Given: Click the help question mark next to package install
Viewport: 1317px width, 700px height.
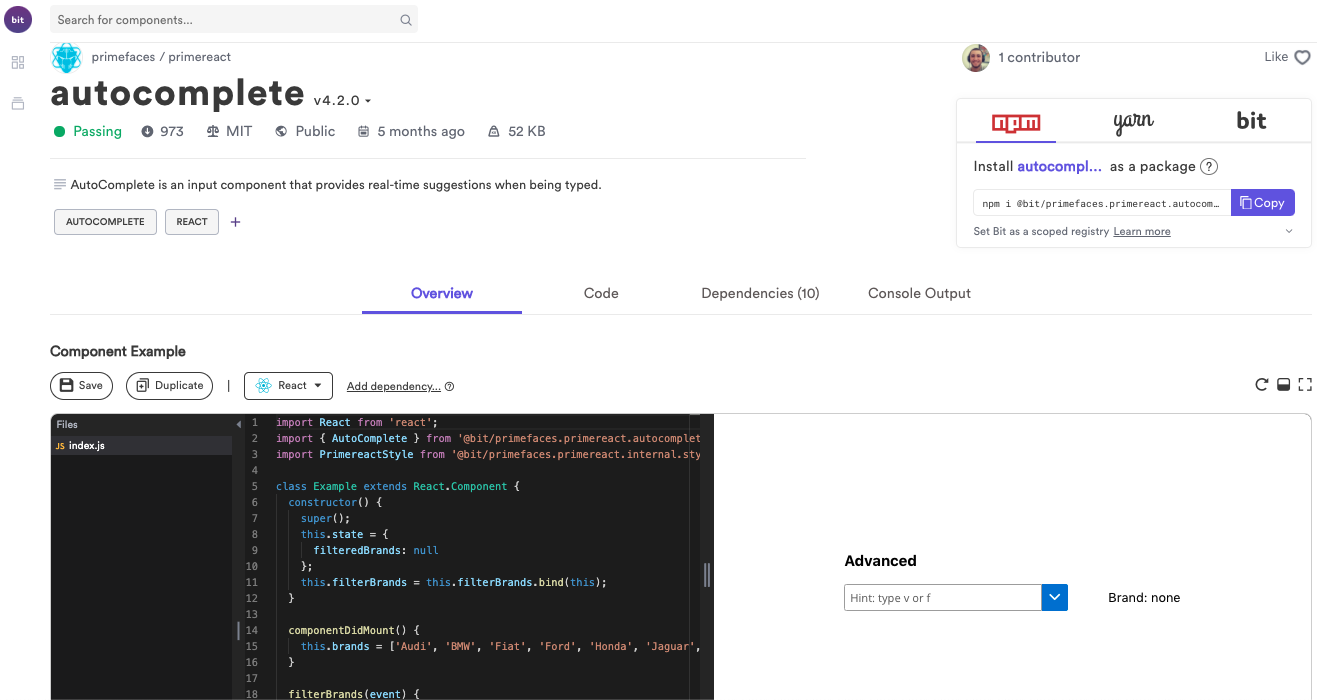Looking at the screenshot, I should pyautogui.click(x=1209, y=166).
